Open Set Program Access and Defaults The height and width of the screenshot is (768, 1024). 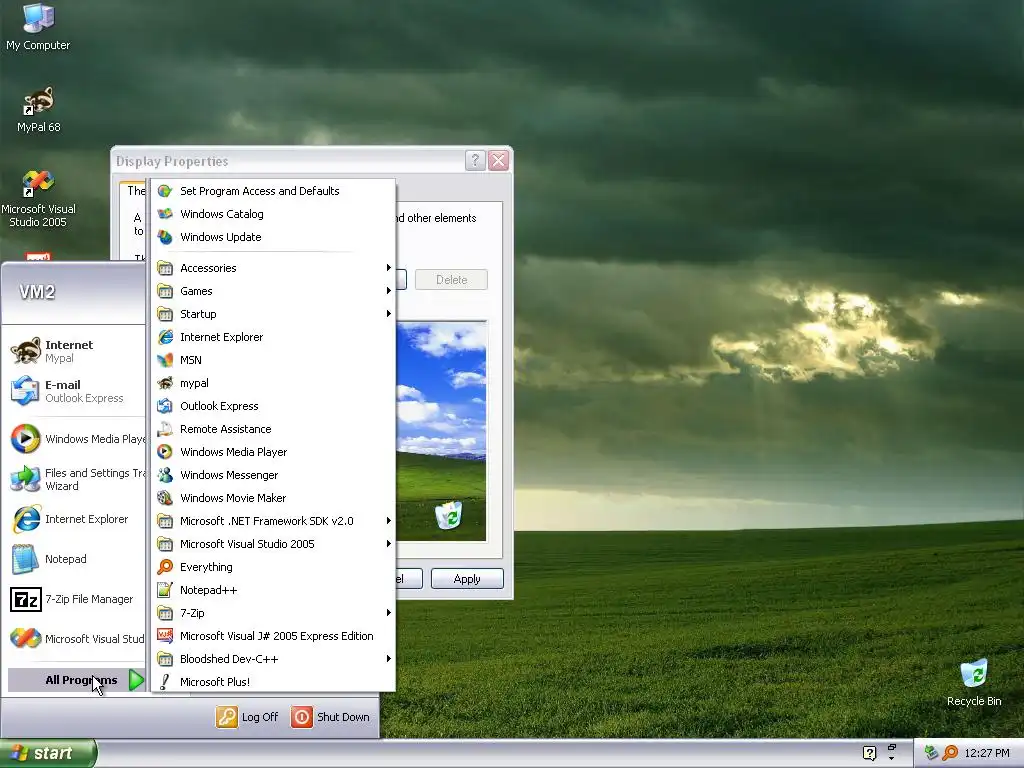coord(273,191)
